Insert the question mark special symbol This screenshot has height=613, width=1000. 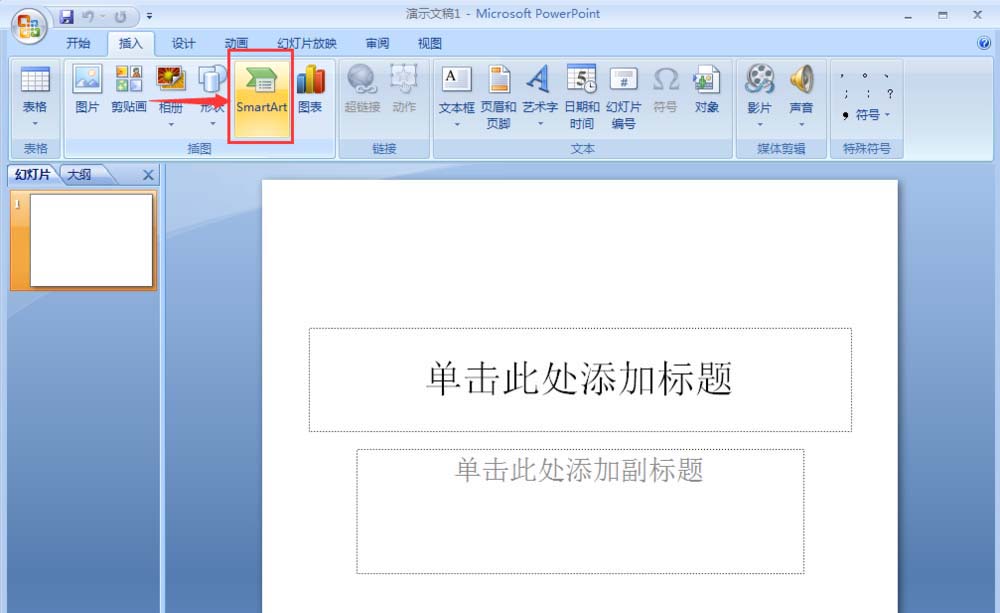(890, 94)
